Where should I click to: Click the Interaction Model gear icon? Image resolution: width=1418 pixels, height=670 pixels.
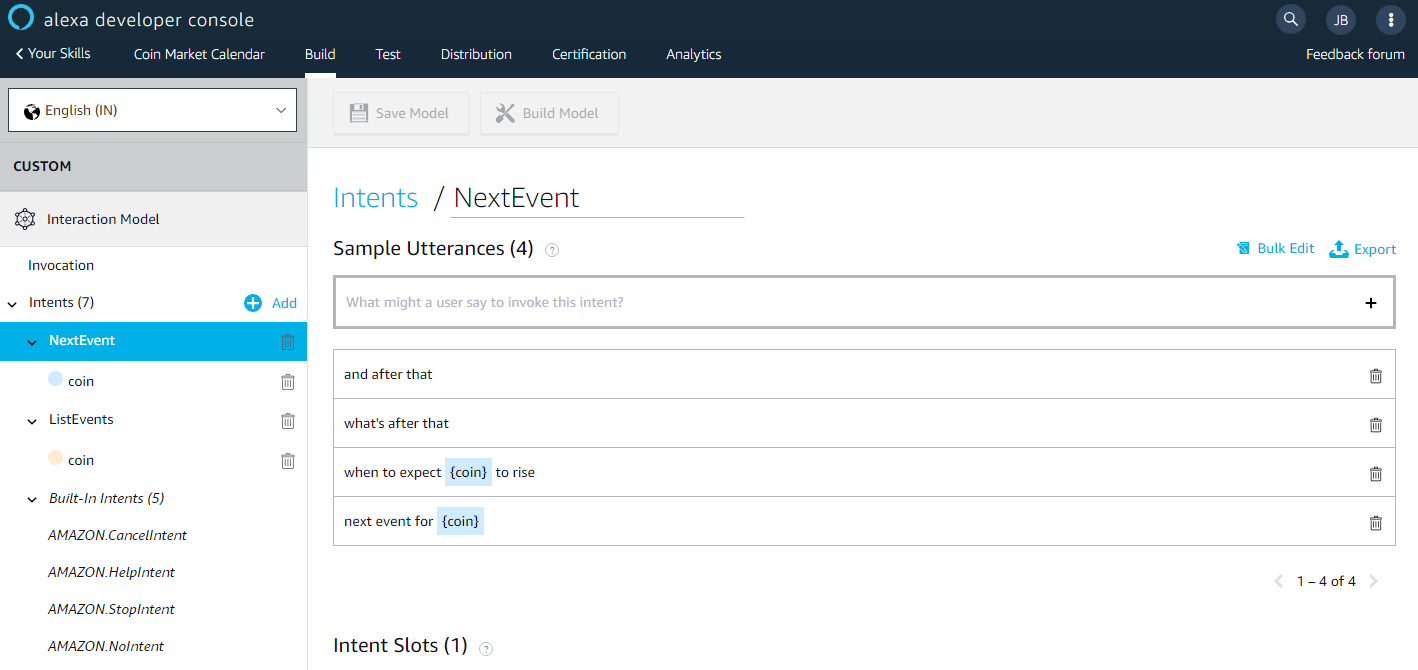pos(25,219)
